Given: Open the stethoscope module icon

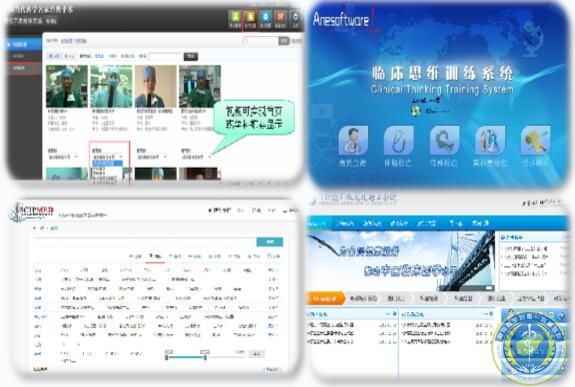Looking at the screenshot, I should (398, 140).
